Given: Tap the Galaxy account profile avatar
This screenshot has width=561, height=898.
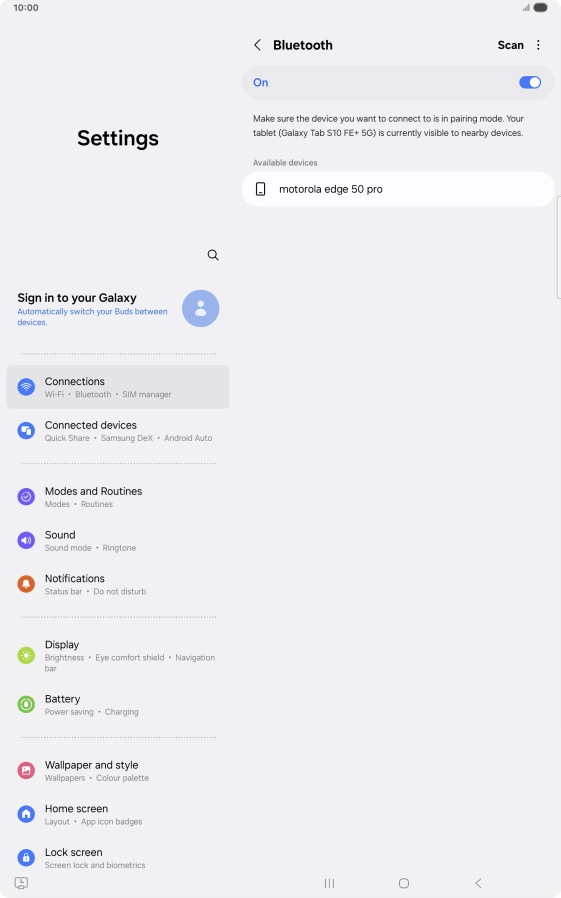Looking at the screenshot, I should click(x=200, y=308).
